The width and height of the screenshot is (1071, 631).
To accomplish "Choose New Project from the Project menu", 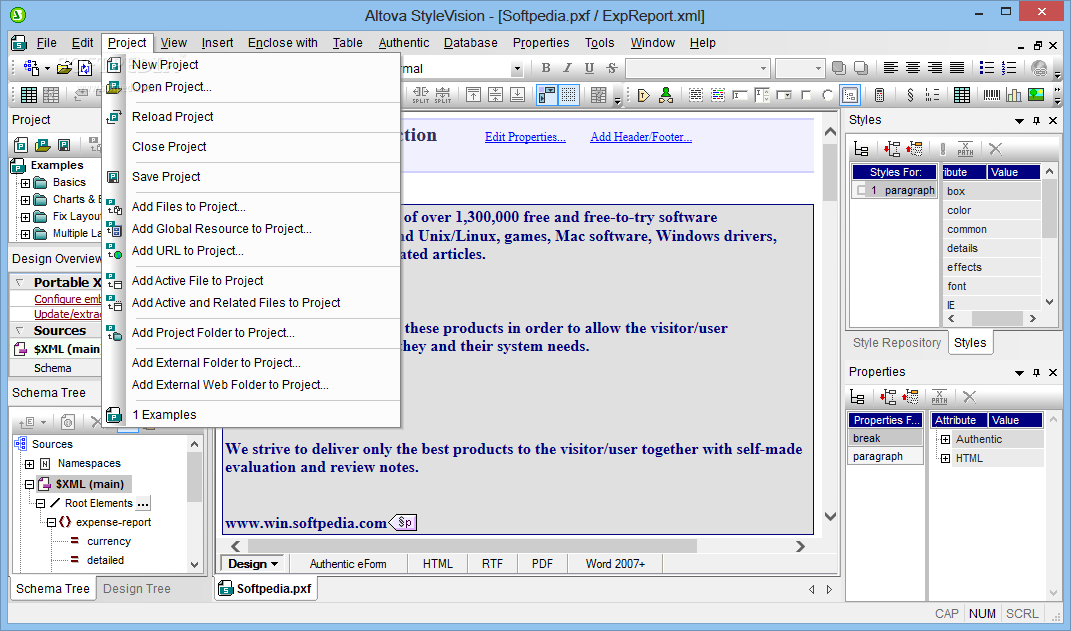I will coord(165,65).
